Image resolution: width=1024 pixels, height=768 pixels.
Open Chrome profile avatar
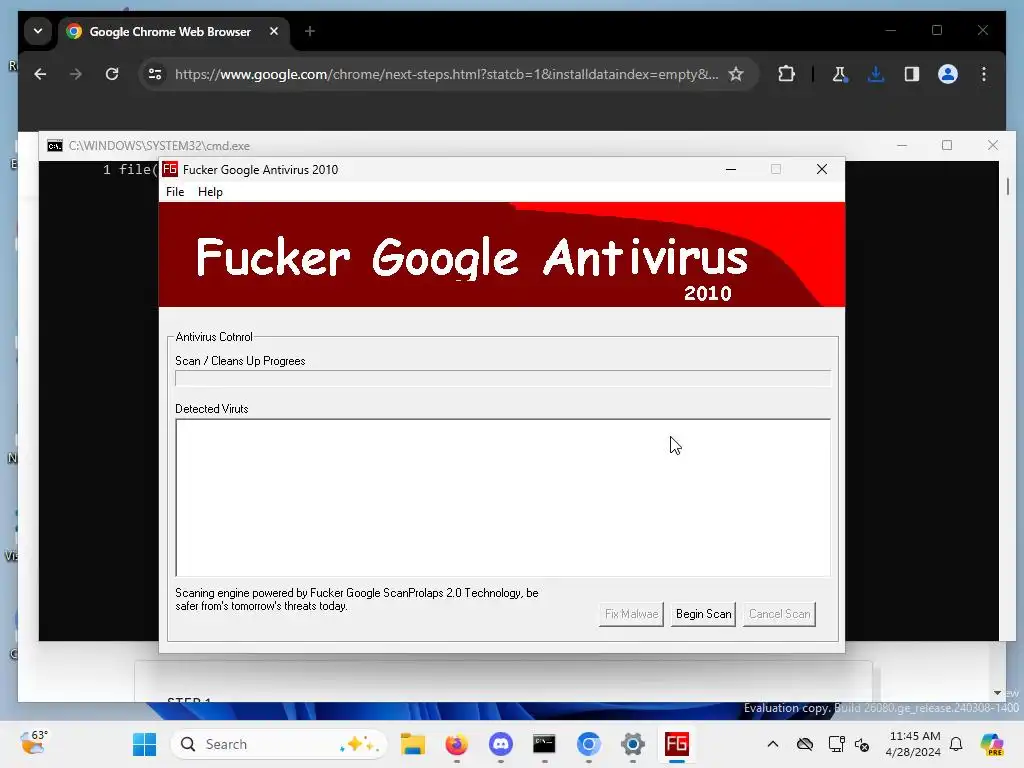pos(948,74)
